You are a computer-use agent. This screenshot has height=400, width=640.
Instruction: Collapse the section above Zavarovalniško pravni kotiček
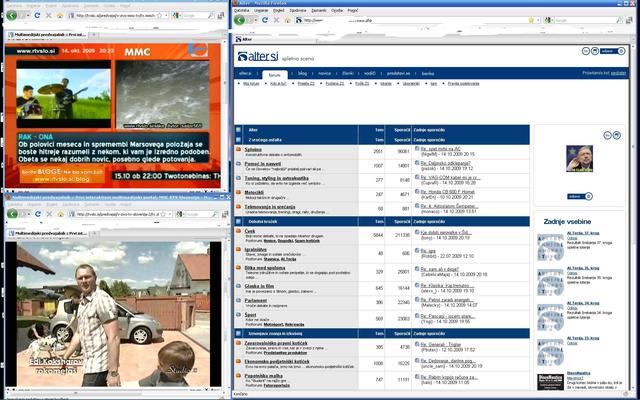tap(238, 333)
